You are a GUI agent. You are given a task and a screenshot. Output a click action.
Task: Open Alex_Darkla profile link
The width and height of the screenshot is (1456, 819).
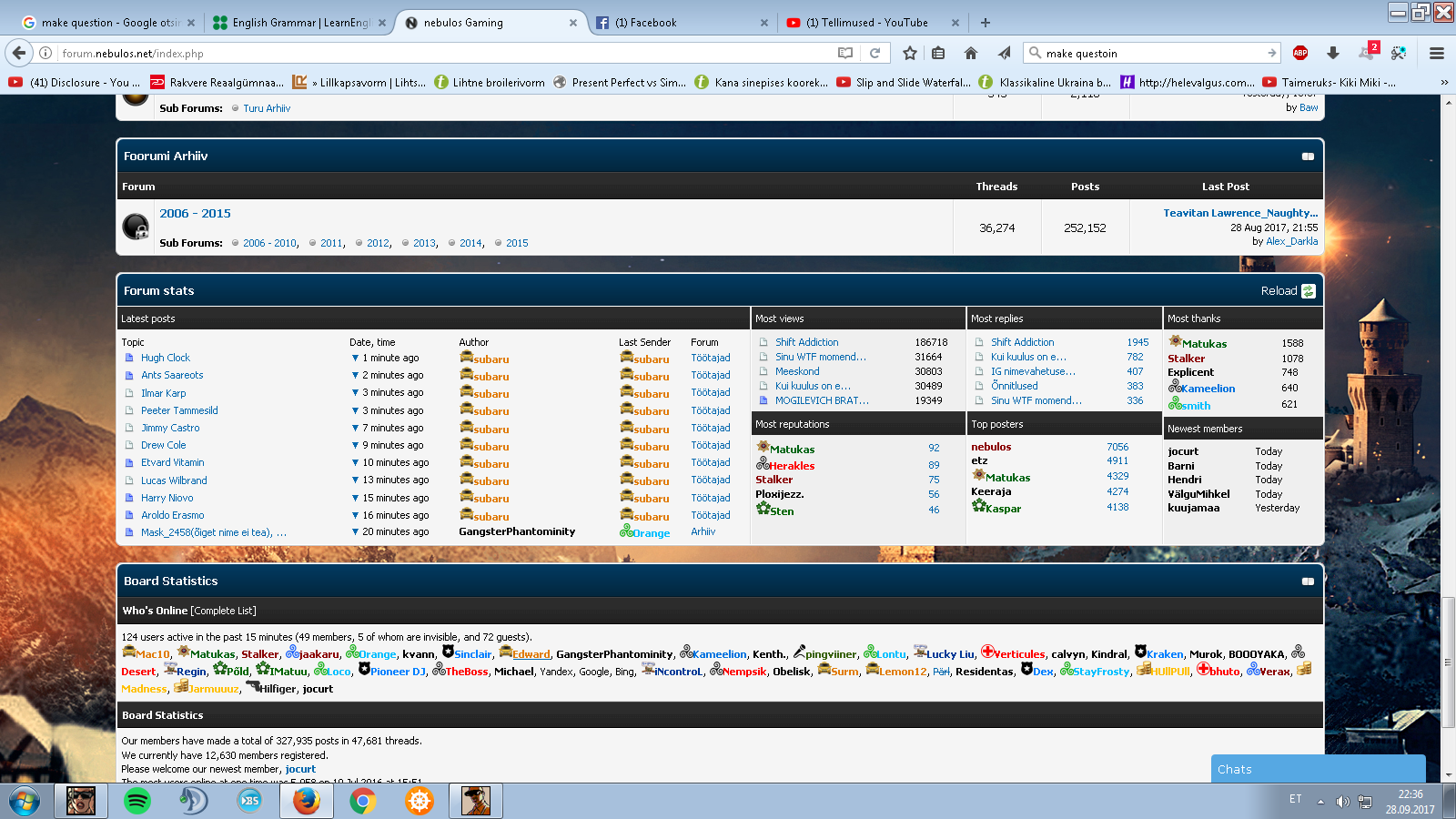pos(1291,241)
